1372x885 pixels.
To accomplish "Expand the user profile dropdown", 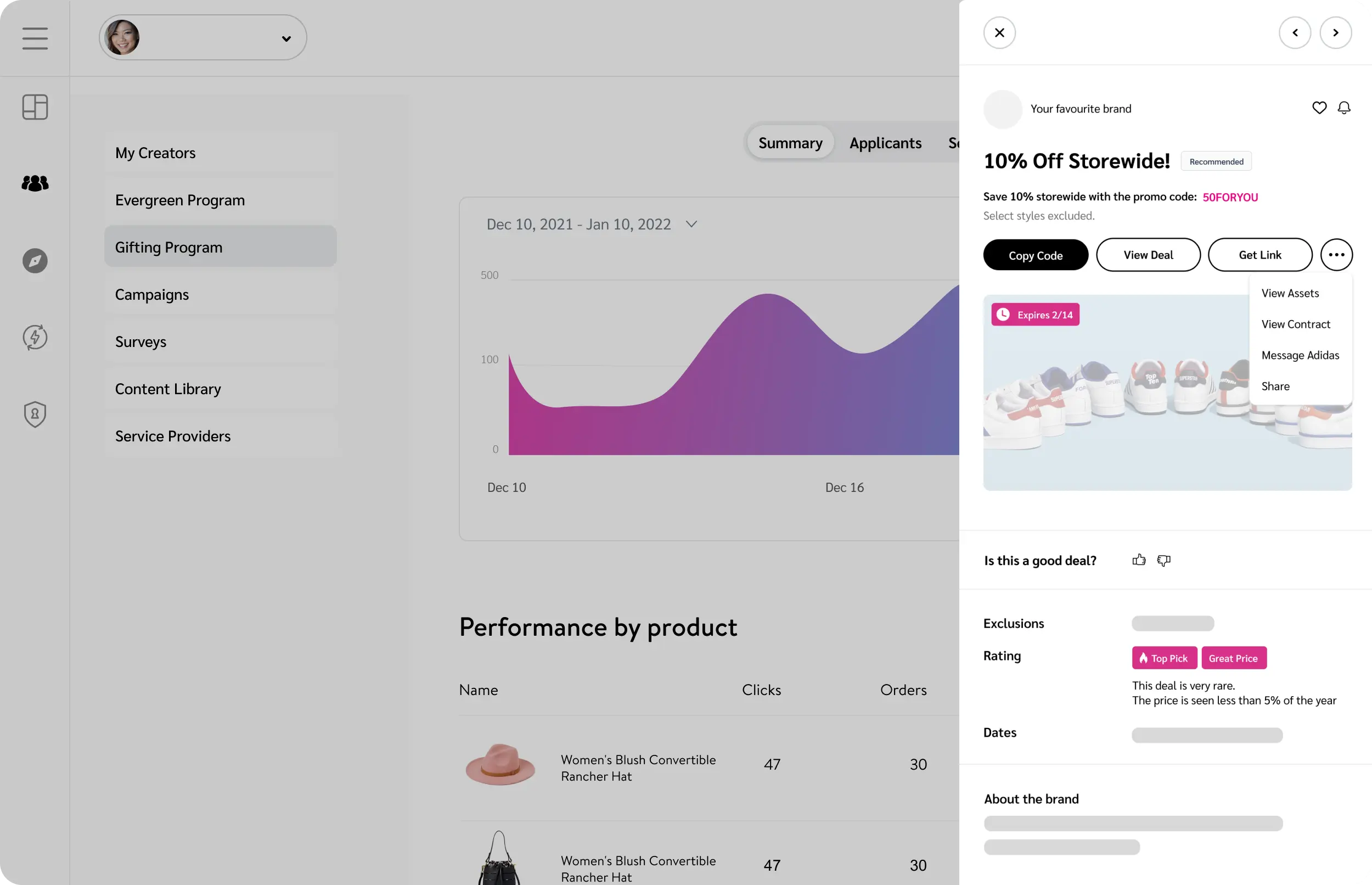I will click(286, 38).
